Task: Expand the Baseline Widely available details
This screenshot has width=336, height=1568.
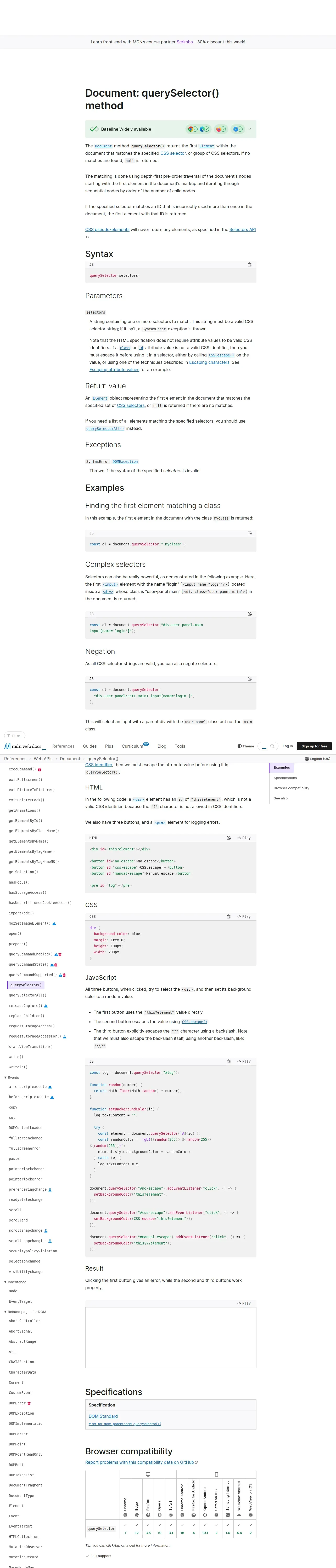Action: (x=249, y=129)
